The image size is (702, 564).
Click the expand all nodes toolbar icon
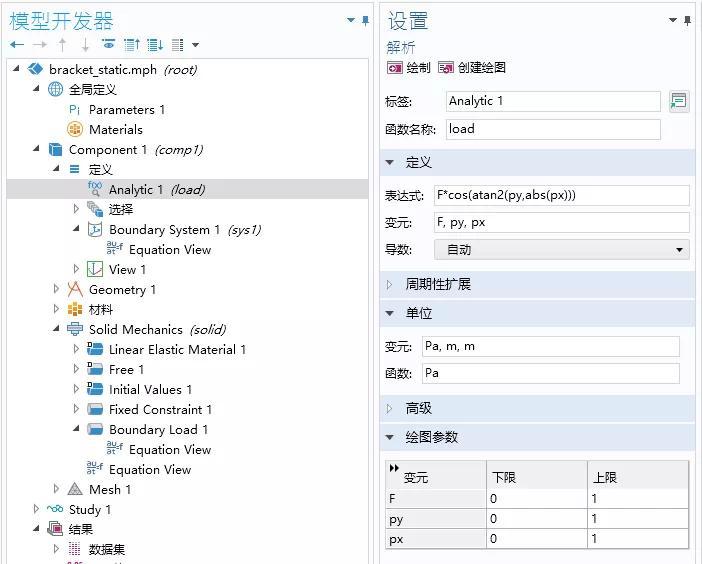tap(155, 44)
